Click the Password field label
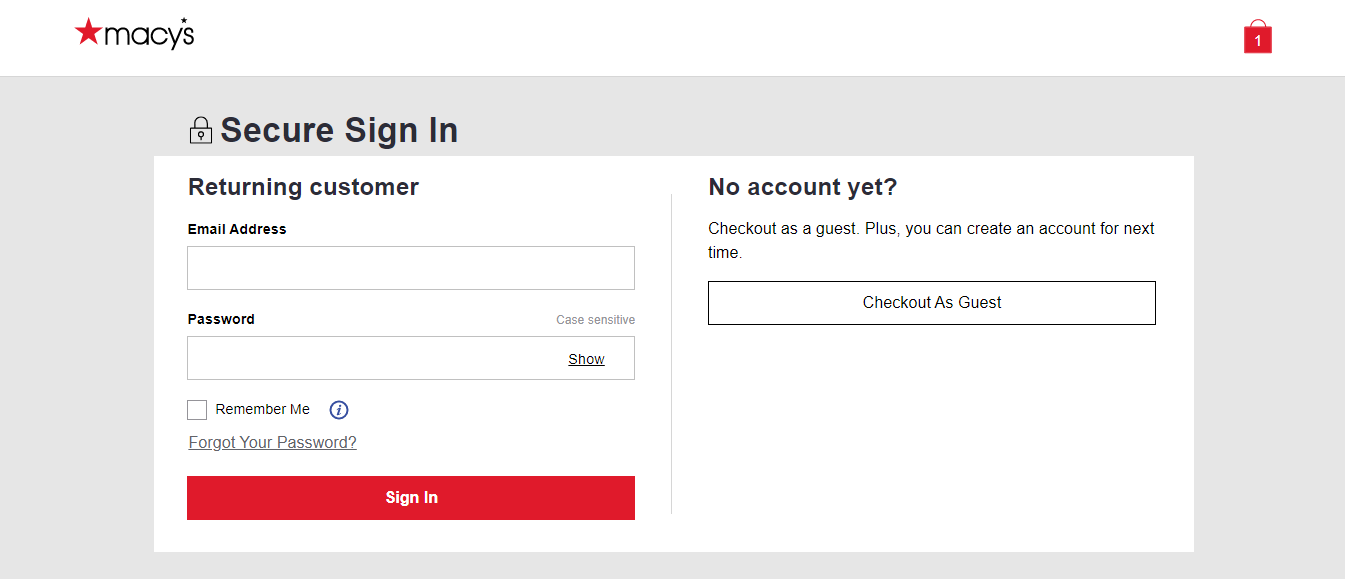Screen dimensions: 1345x579 pyautogui.click(x=221, y=319)
